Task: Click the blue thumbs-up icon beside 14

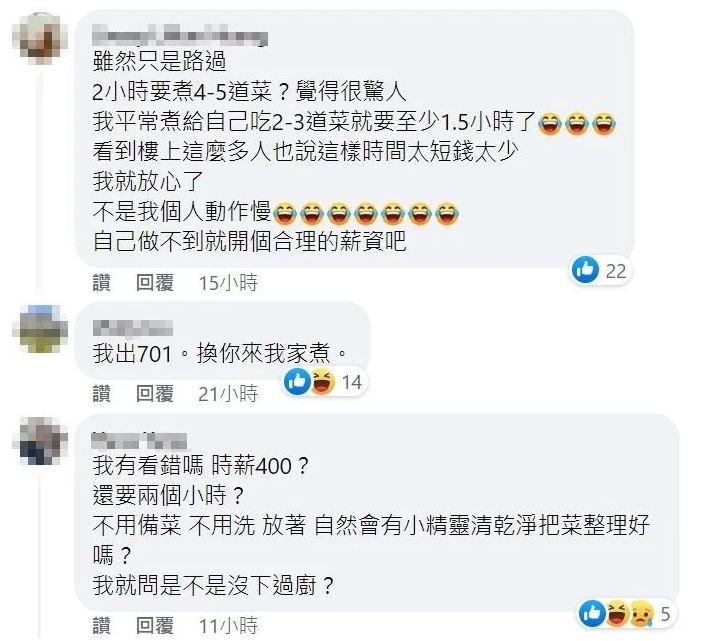Action: tap(297, 382)
